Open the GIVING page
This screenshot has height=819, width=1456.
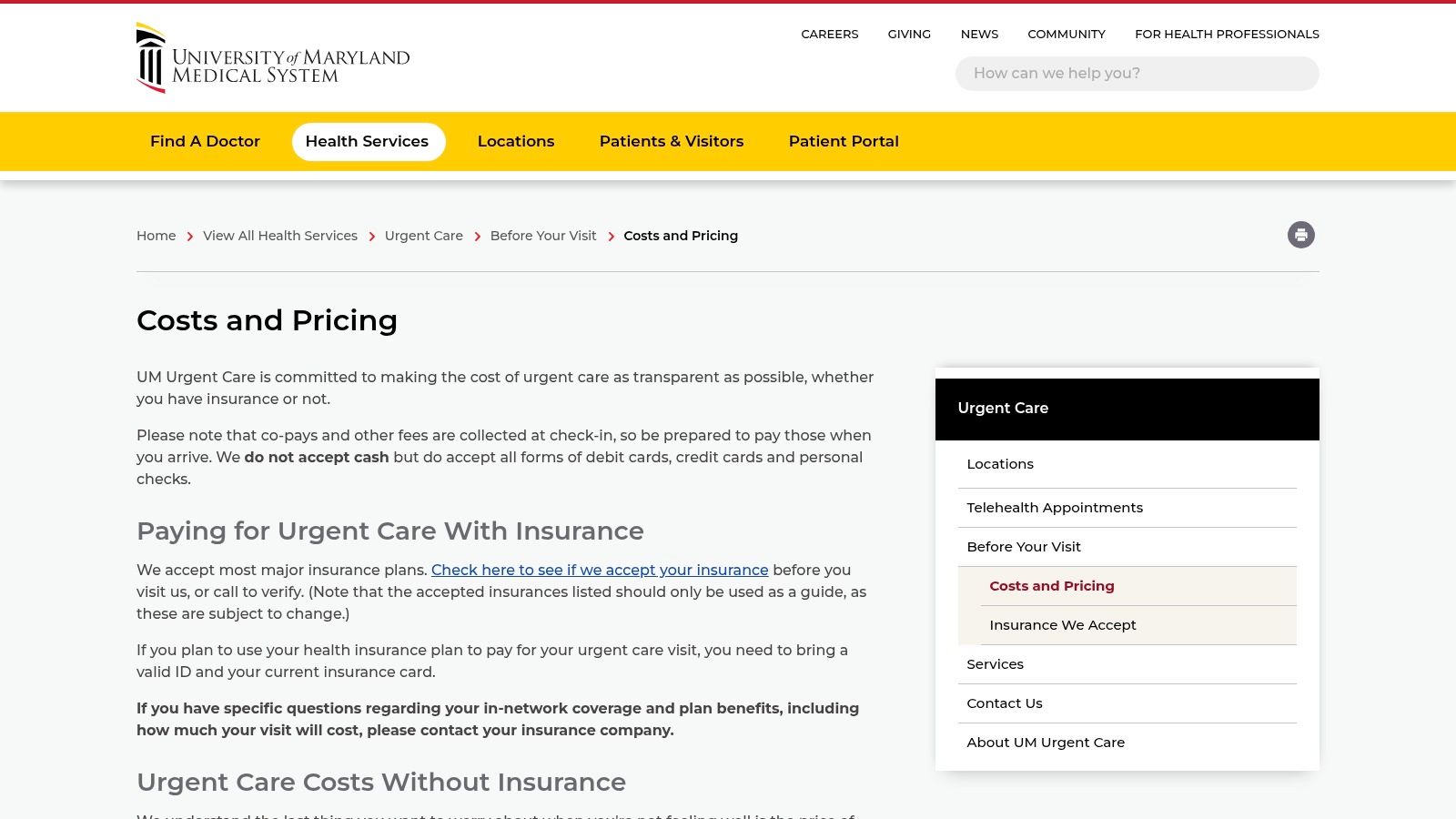coord(909,34)
